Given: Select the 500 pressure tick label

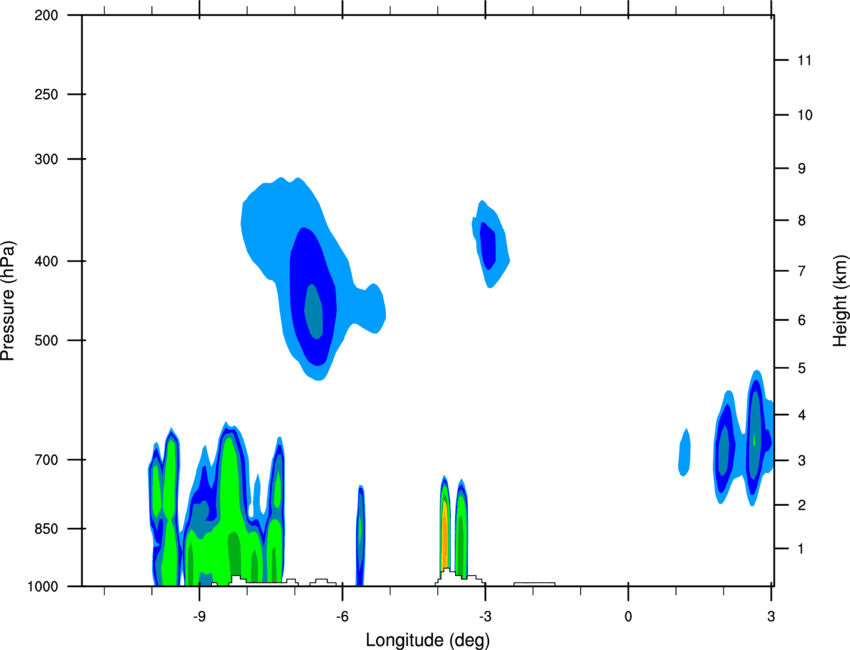Looking at the screenshot, I should tap(46, 340).
